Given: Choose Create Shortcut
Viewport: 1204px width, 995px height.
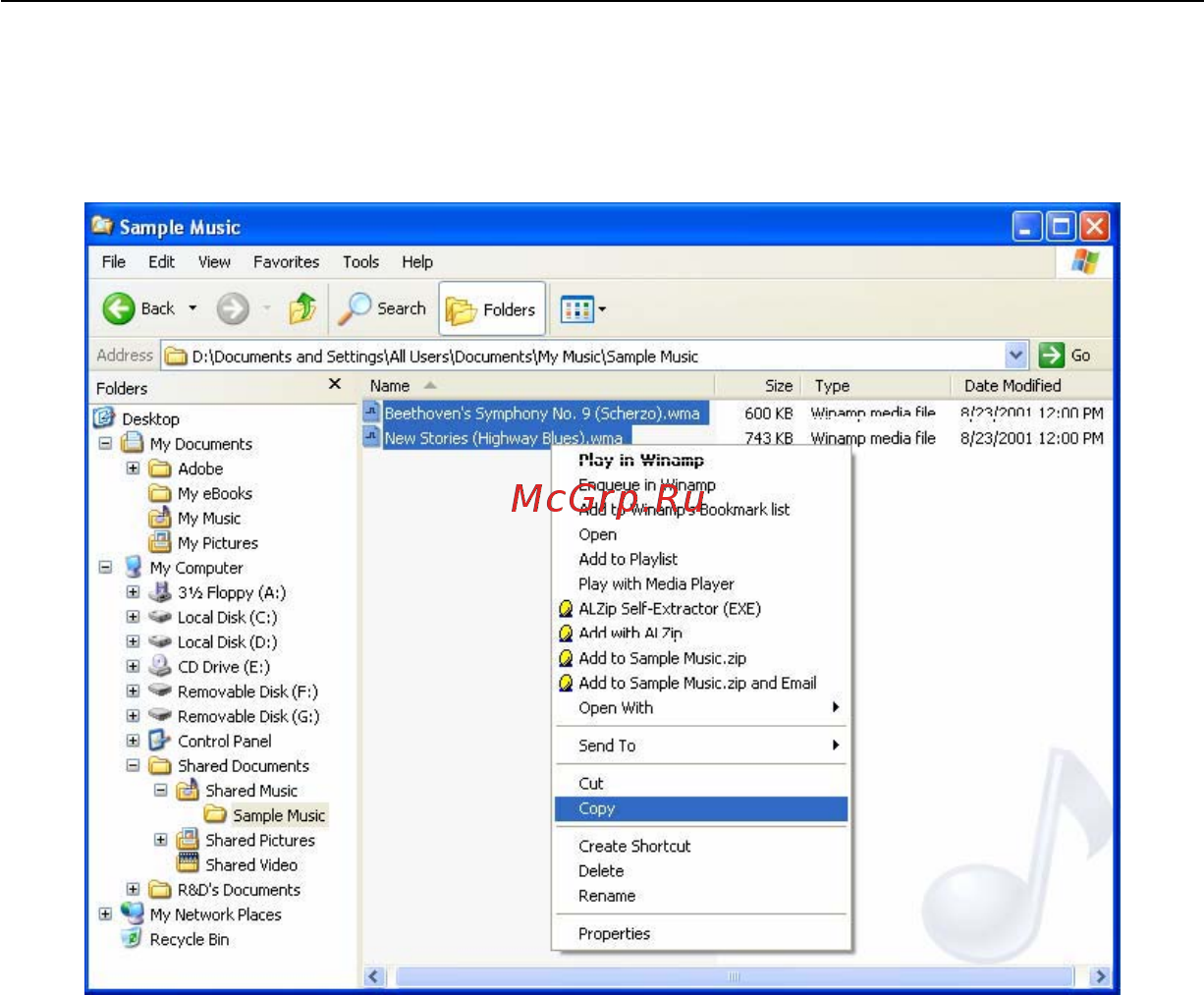Looking at the screenshot, I should click(x=634, y=846).
